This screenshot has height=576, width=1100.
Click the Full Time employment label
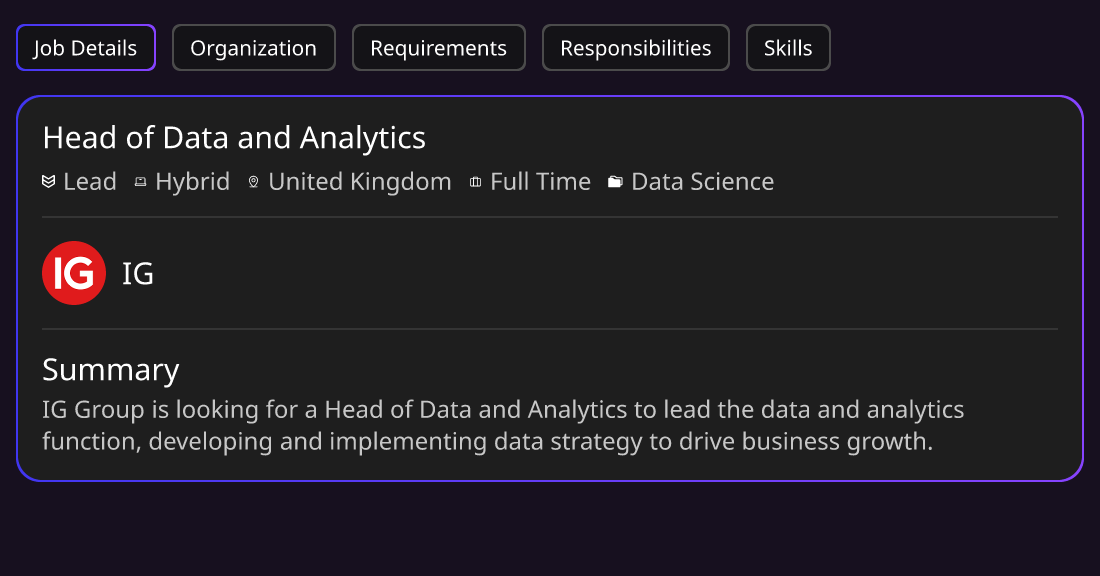pyautogui.click(x=540, y=182)
